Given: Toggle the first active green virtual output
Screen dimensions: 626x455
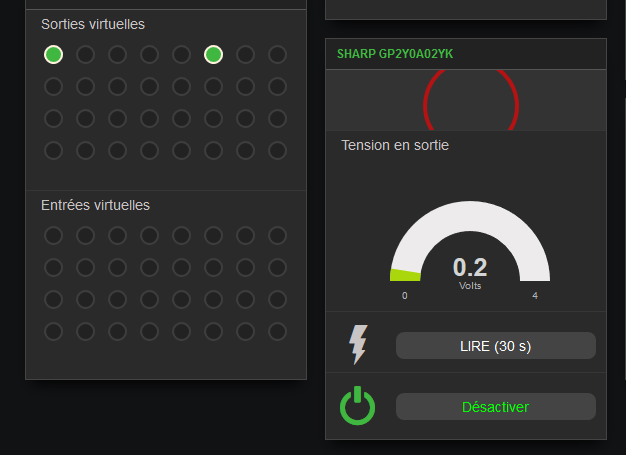Looking at the screenshot, I should (x=53, y=55).
